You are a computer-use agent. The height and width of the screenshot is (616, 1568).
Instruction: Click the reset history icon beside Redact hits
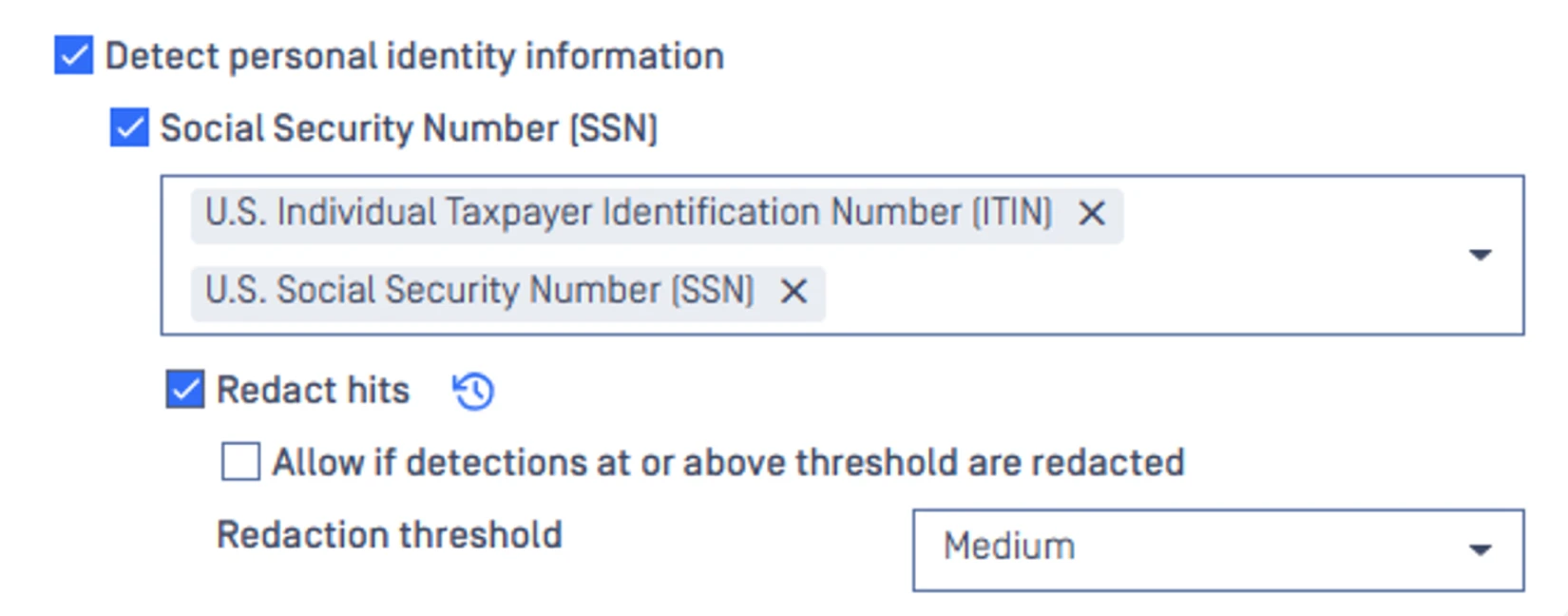[x=473, y=391]
